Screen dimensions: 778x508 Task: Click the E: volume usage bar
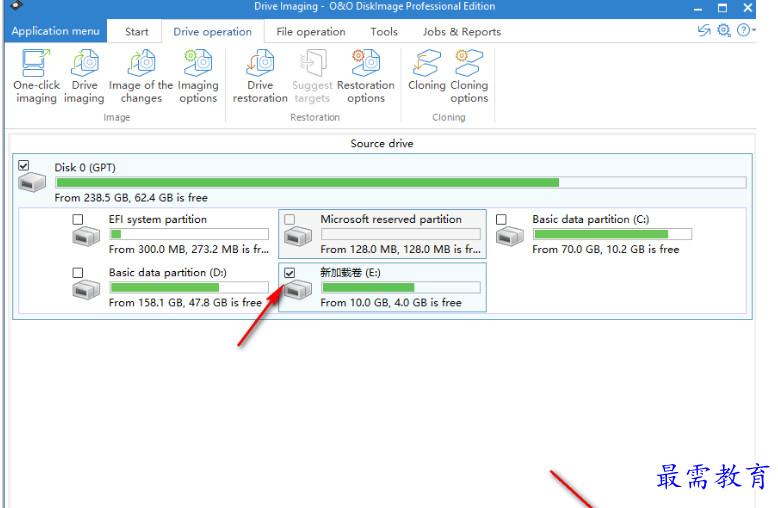pyautogui.click(x=400, y=287)
